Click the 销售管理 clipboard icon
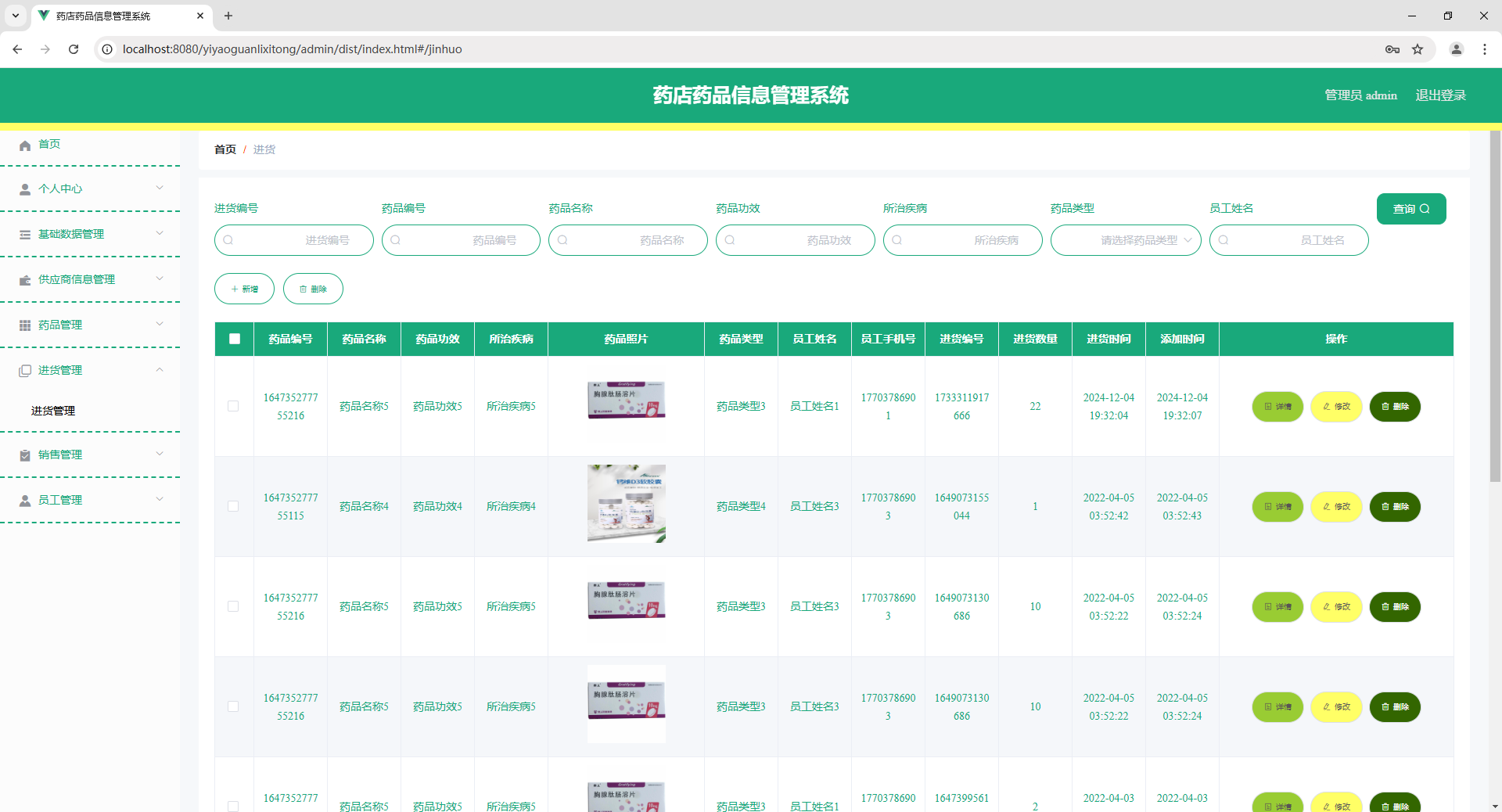1502x812 pixels. 25,455
